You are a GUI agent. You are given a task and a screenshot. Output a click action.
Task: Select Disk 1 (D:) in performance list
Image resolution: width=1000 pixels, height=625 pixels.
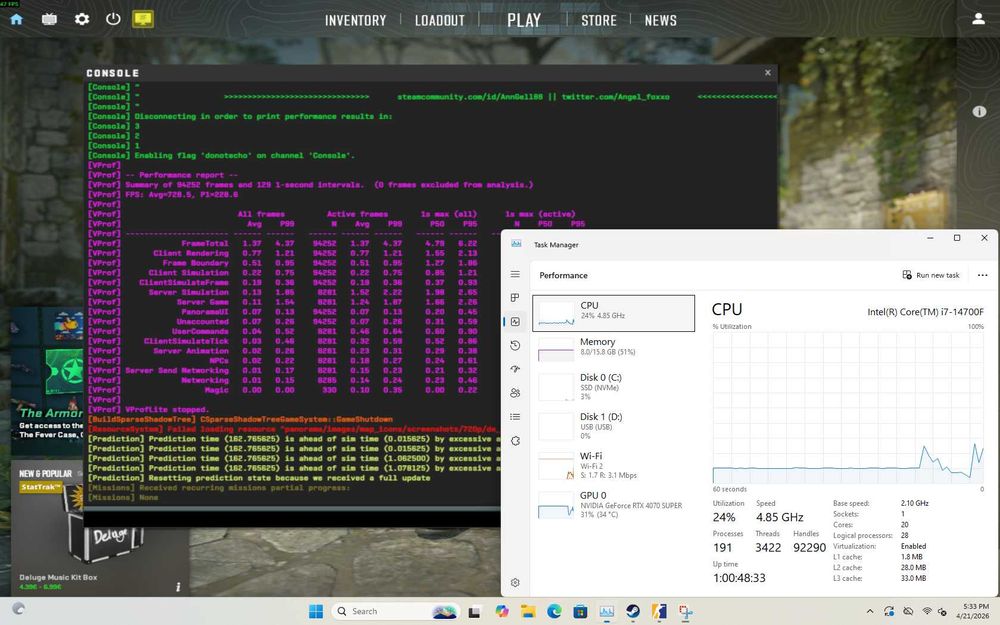(614, 425)
